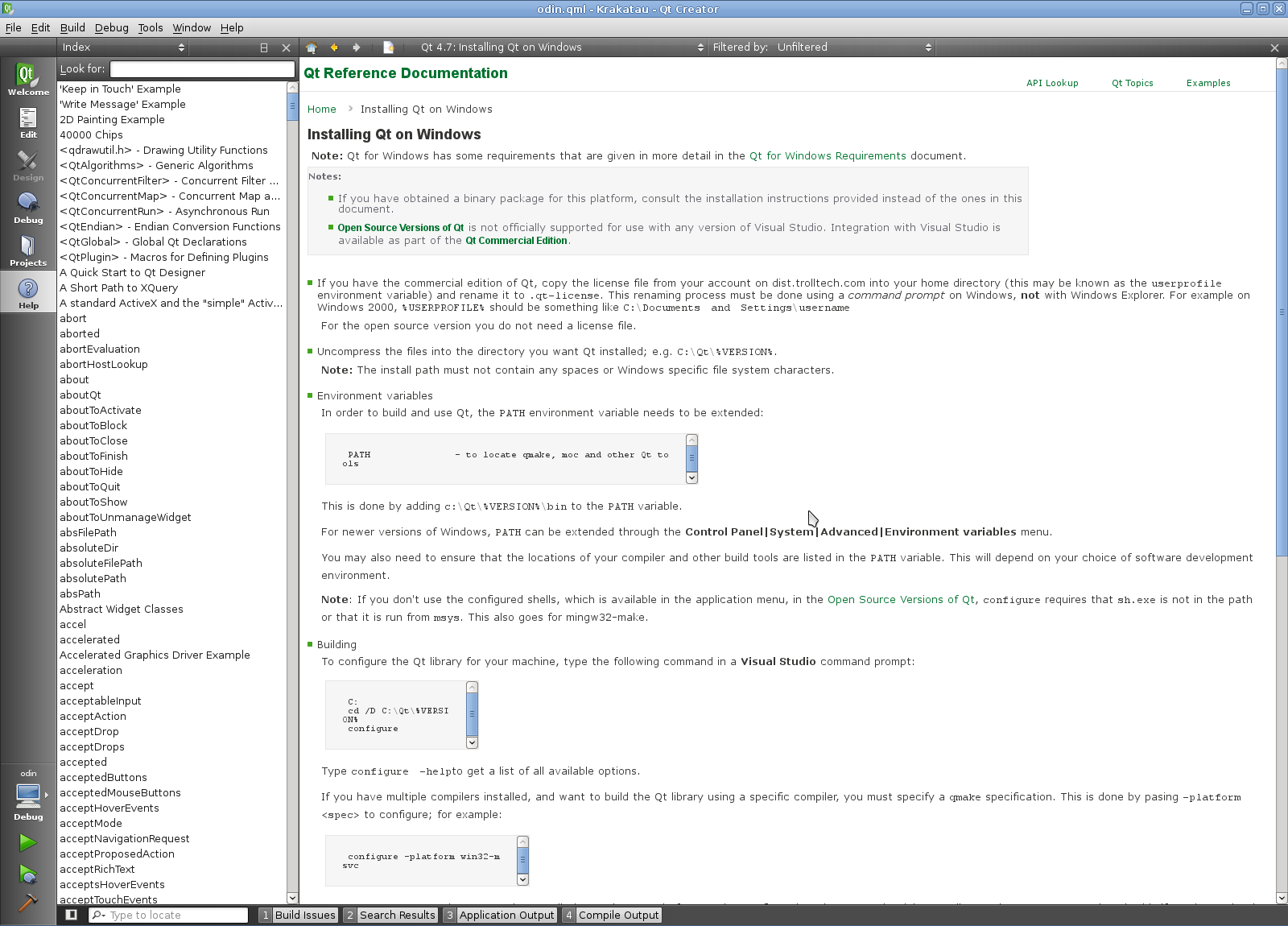Start debugging with the debug run button

28,874
